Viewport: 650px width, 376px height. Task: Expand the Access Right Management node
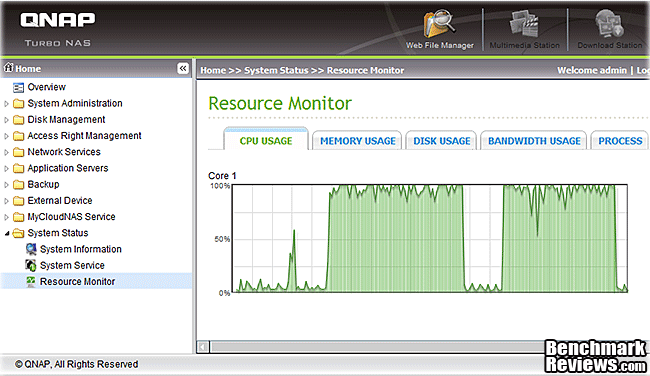[6, 136]
